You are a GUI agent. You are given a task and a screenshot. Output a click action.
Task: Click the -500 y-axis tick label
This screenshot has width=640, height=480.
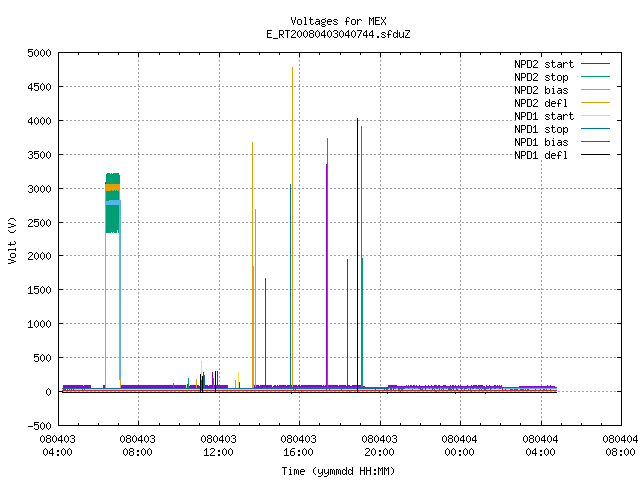pos(39,426)
